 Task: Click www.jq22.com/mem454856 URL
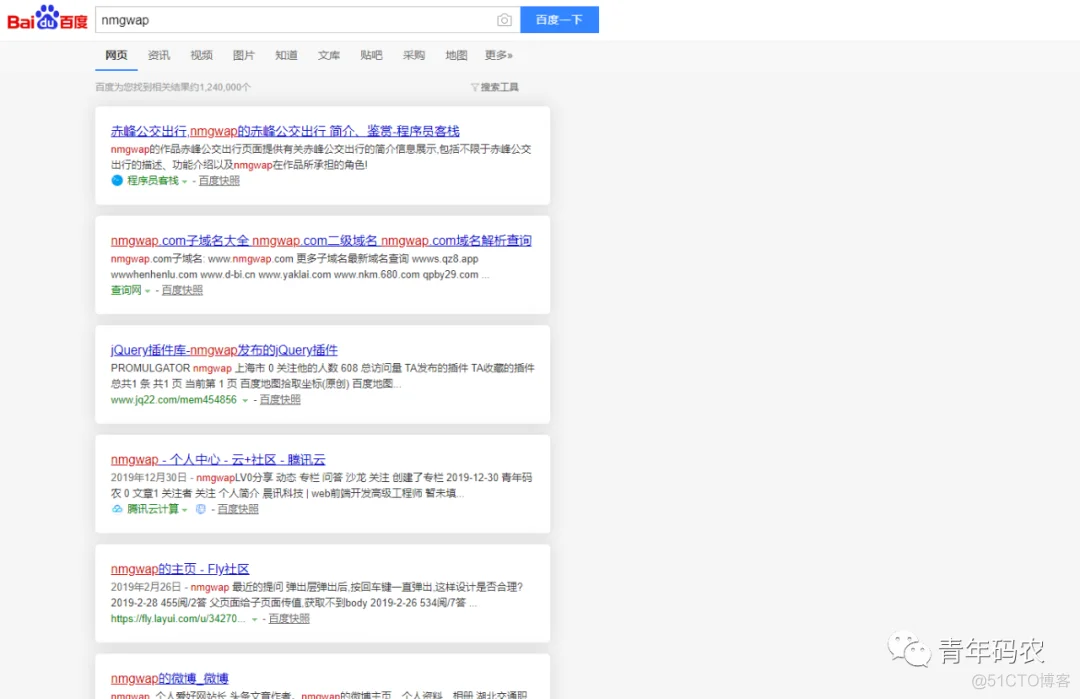coord(174,399)
